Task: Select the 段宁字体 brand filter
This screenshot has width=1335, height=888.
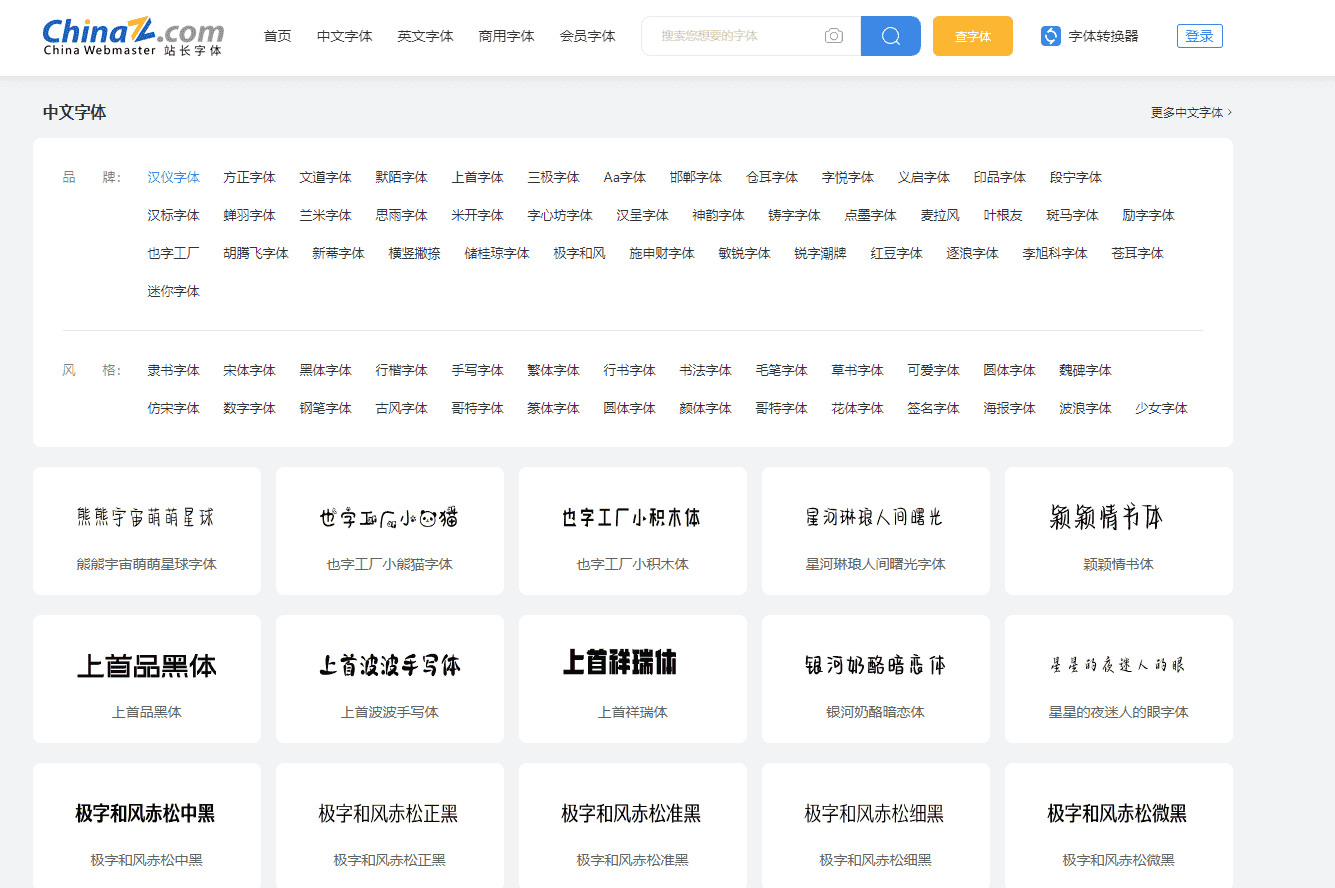Action: (x=1076, y=177)
